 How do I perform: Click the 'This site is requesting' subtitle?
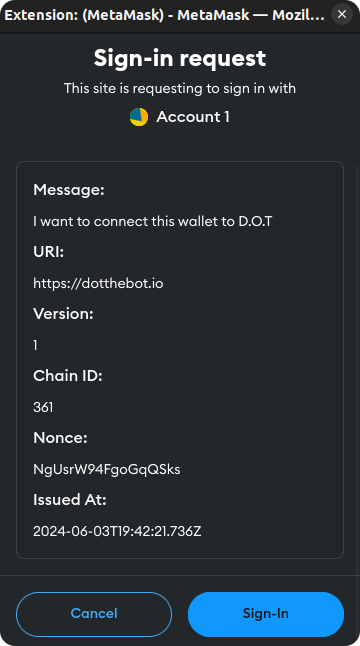tap(180, 88)
